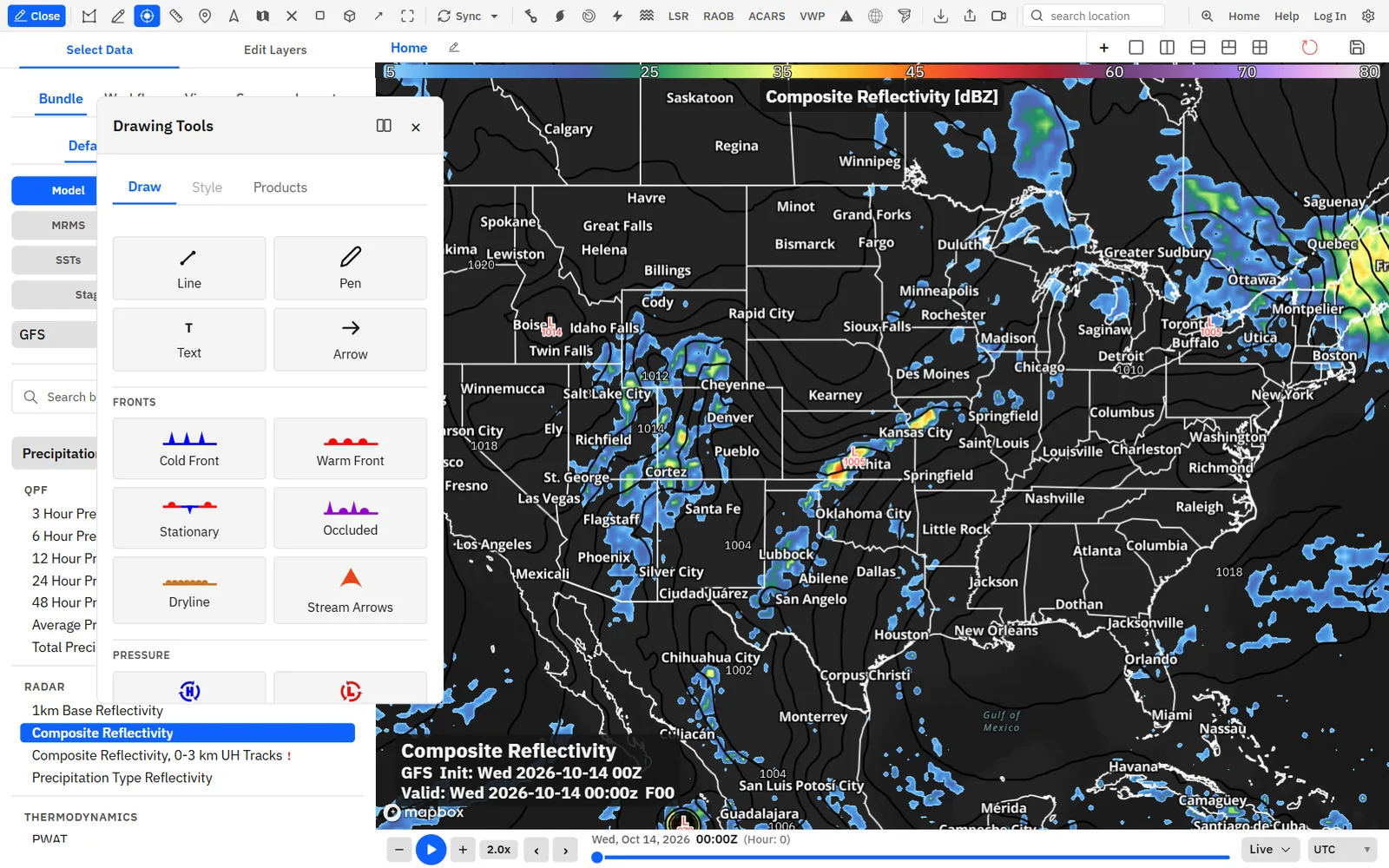This screenshot has height=868, width=1389.
Task: Open the lightning data icon
Action: click(x=617, y=16)
